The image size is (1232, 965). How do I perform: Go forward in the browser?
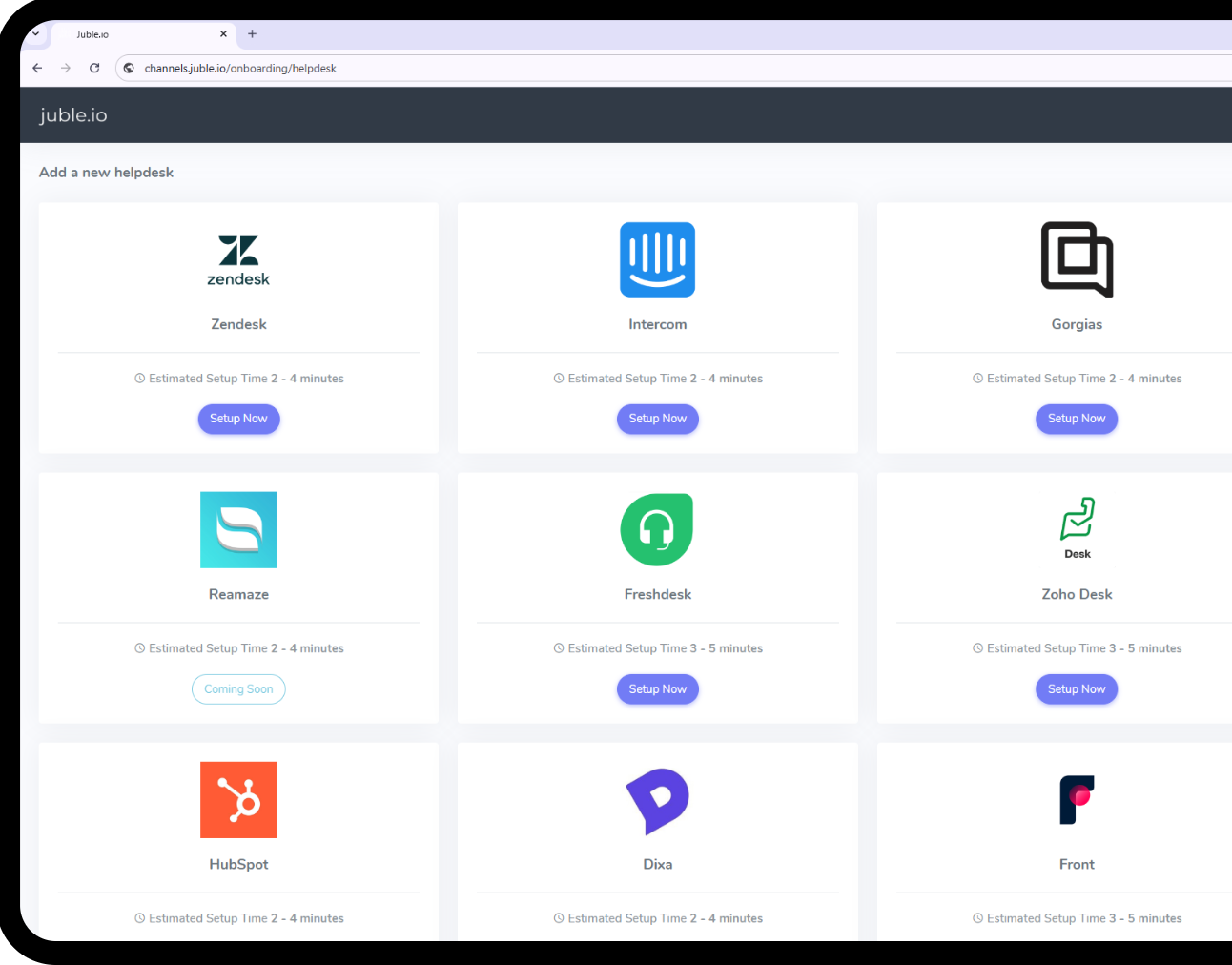(x=66, y=68)
